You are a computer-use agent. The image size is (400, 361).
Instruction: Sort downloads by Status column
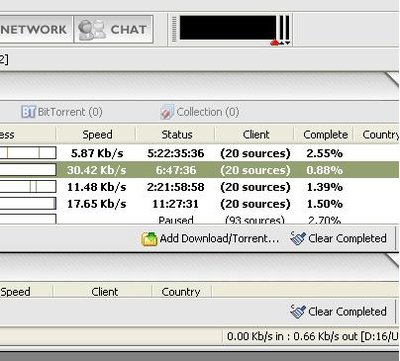click(177, 135)
